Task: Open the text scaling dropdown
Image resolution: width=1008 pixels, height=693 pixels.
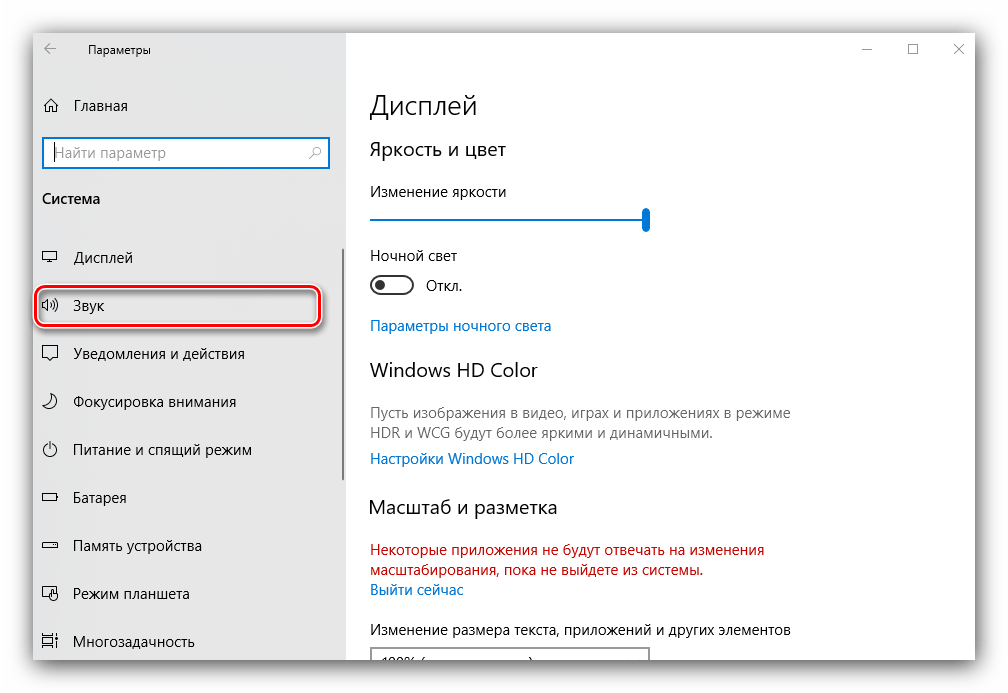Action: [x=509, y=657]
